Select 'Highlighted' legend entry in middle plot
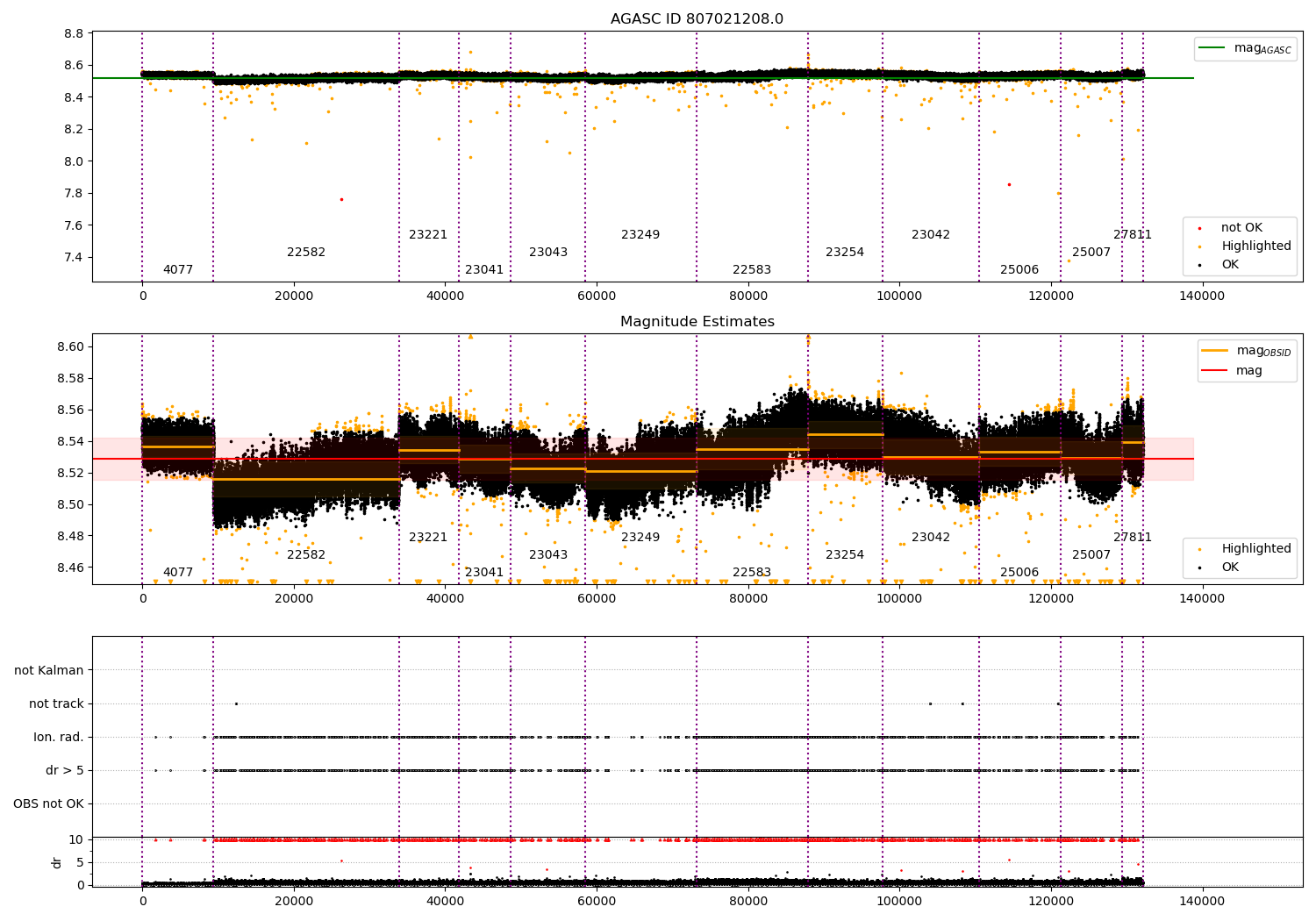The image size is (1316, 921). pos(1256,549)
